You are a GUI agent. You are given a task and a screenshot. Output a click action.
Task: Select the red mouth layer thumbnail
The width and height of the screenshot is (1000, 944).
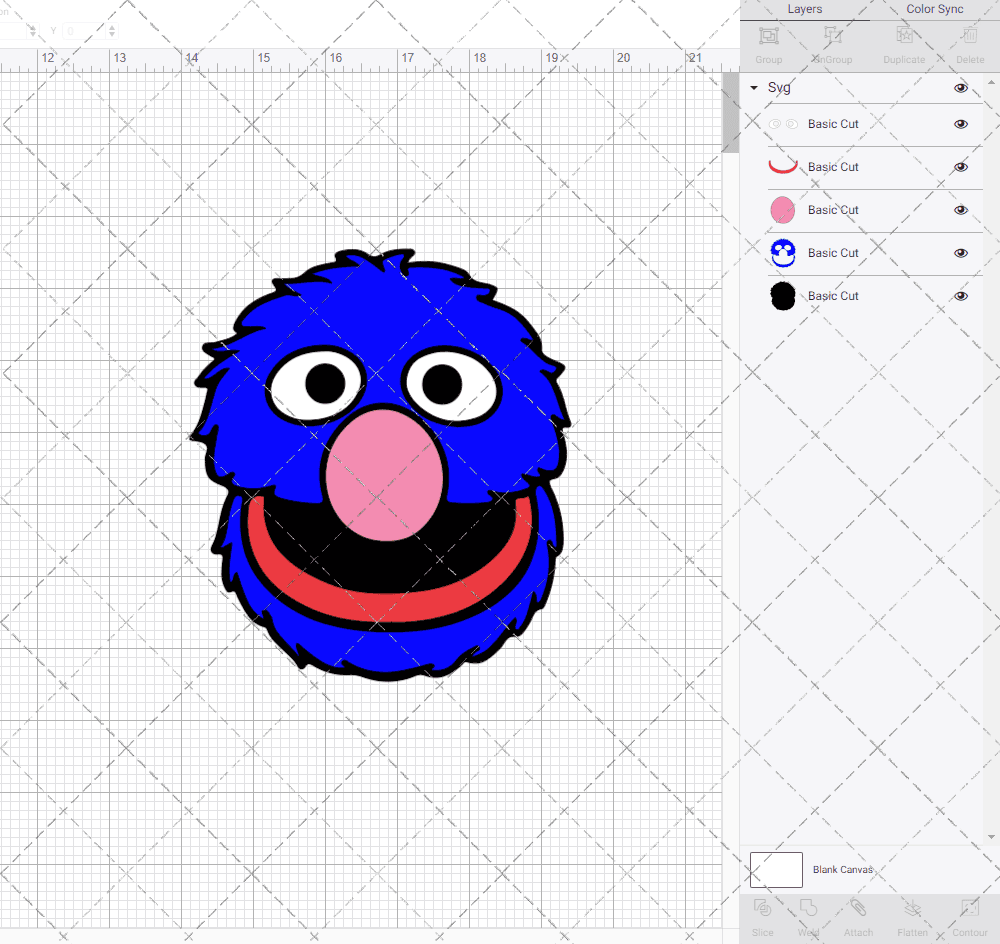[783, 166]
